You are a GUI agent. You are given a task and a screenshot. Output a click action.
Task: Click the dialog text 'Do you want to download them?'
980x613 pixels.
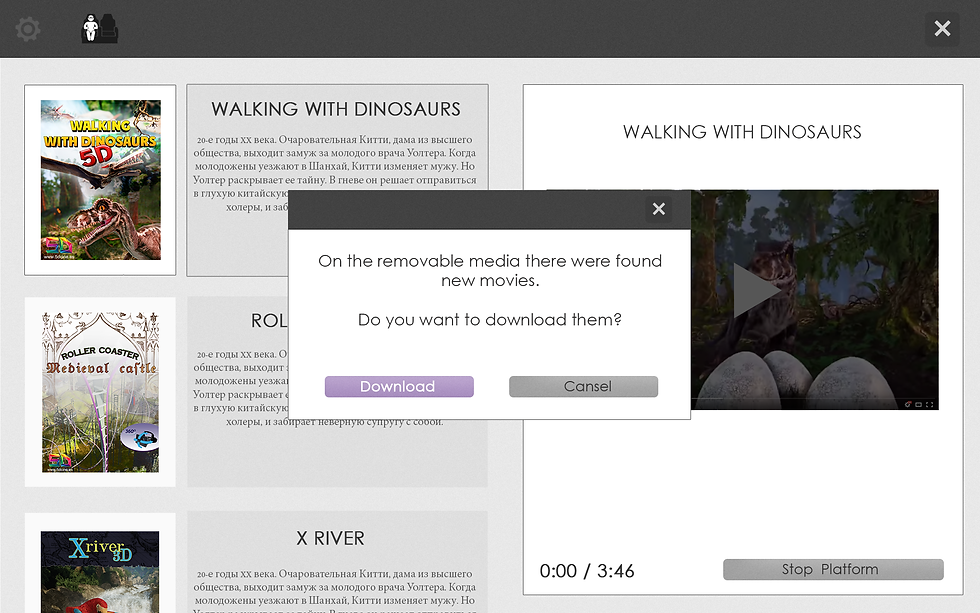489,319
